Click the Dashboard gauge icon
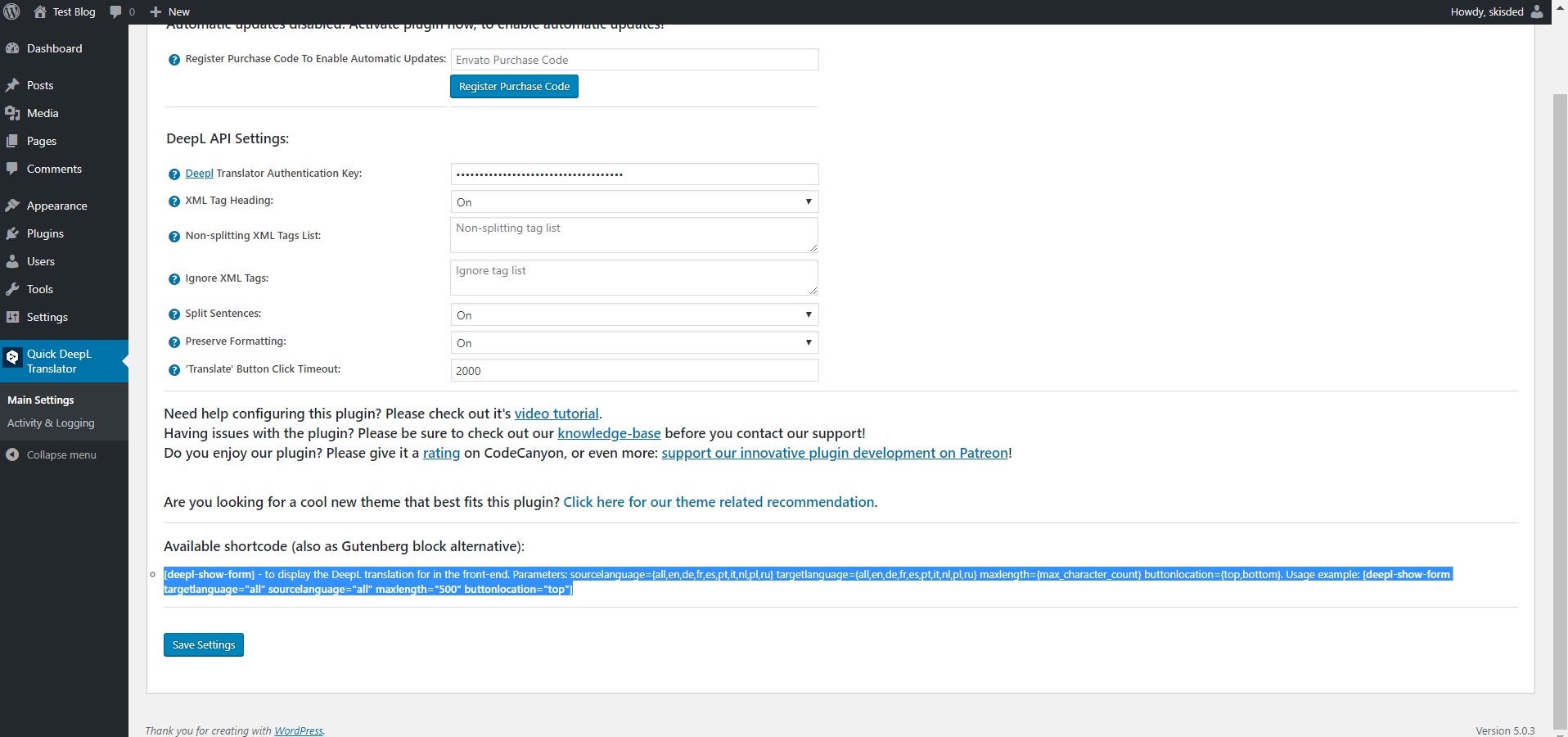 tap(12, 48)
